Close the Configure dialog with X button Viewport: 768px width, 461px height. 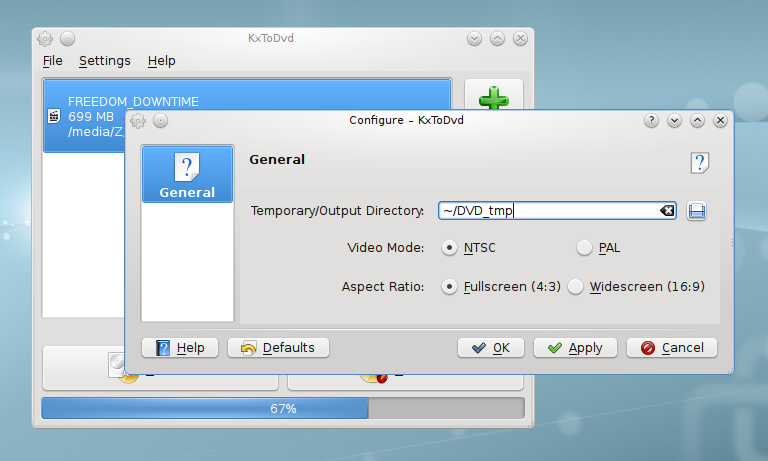pos(720,121)
